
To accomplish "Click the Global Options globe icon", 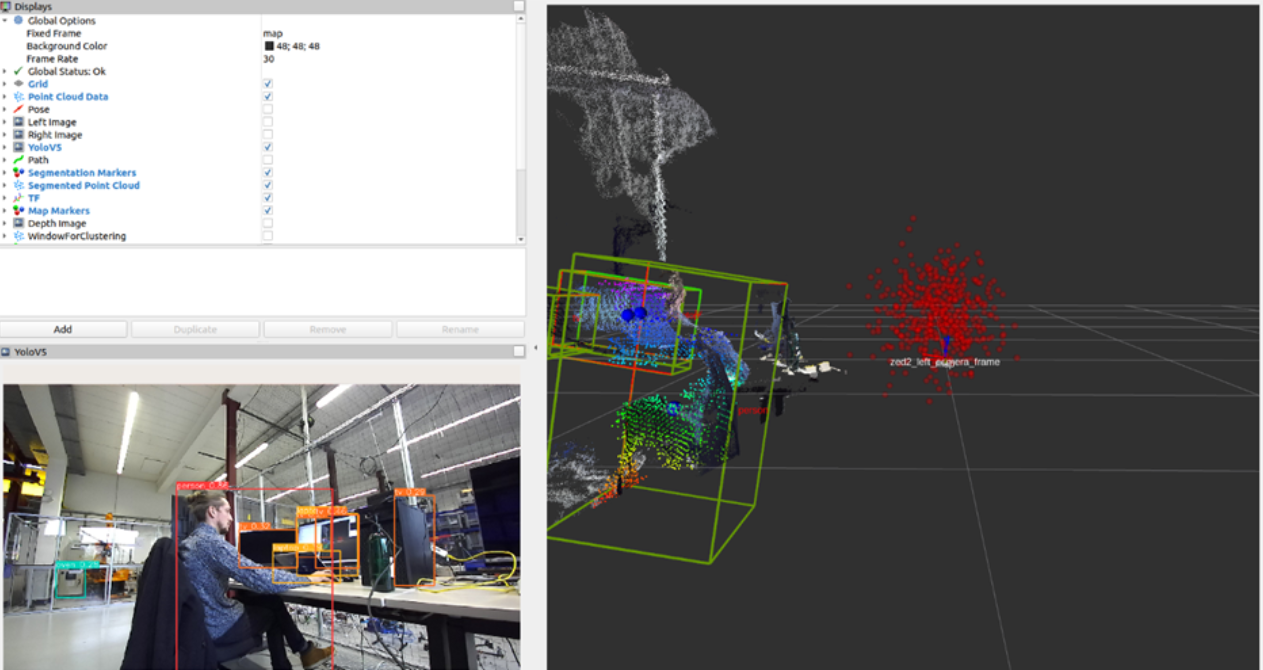I will (18, 20).
